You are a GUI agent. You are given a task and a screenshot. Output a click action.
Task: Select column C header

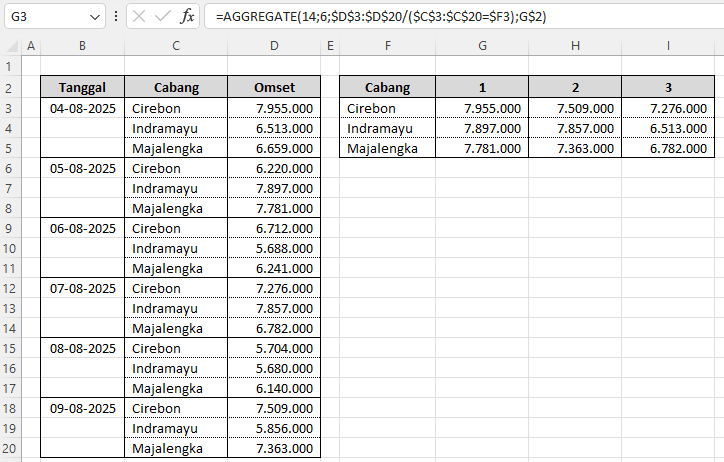176,46
